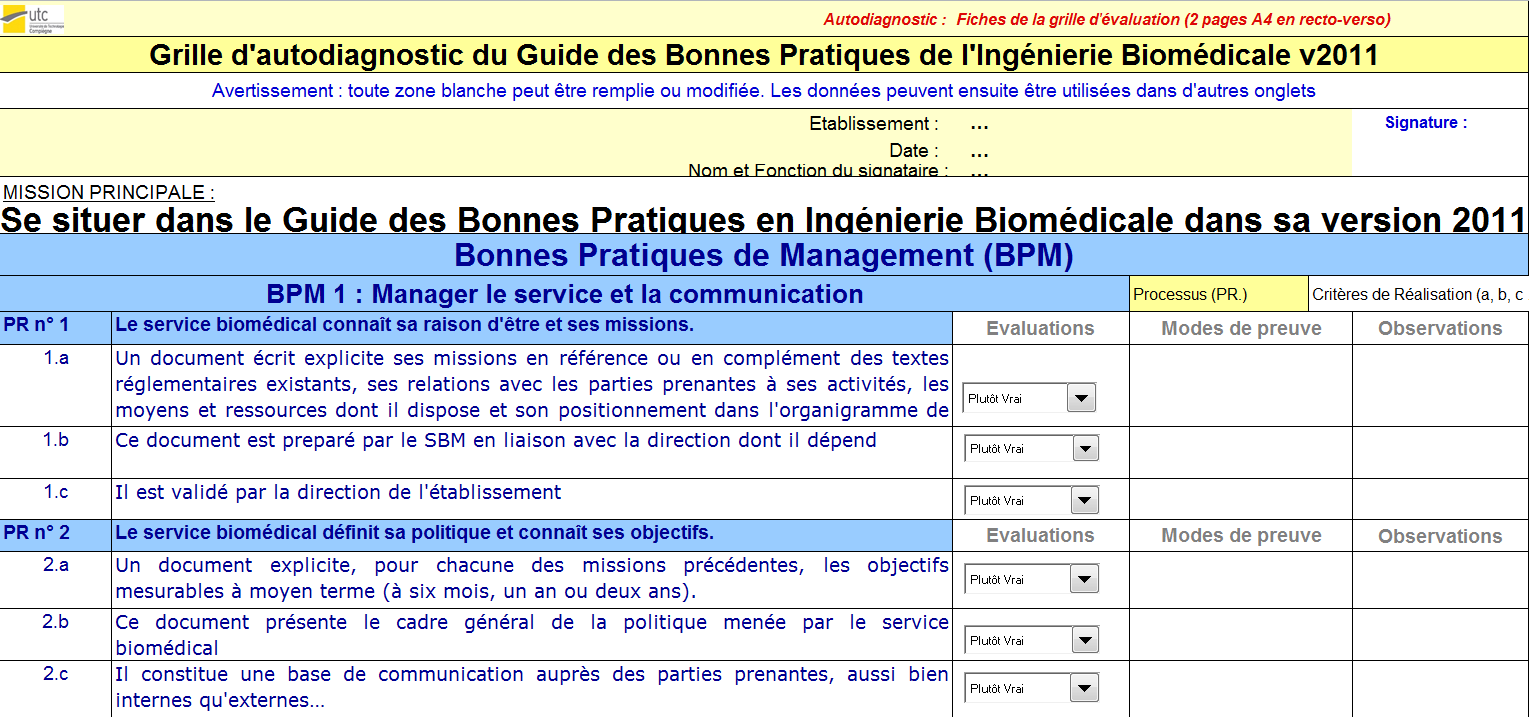
Task: Click 'Modes de preuve' header in PR n° 1 row
Action: (1241, 328)
